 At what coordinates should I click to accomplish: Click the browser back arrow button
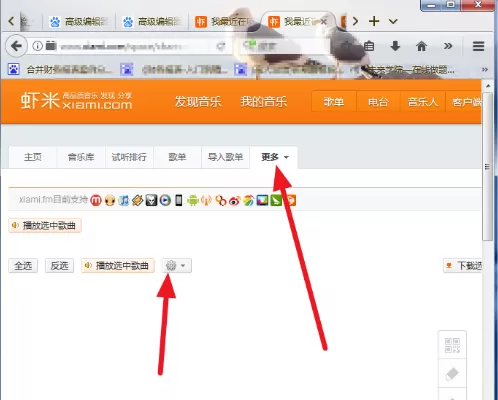(x=16, y=46)
